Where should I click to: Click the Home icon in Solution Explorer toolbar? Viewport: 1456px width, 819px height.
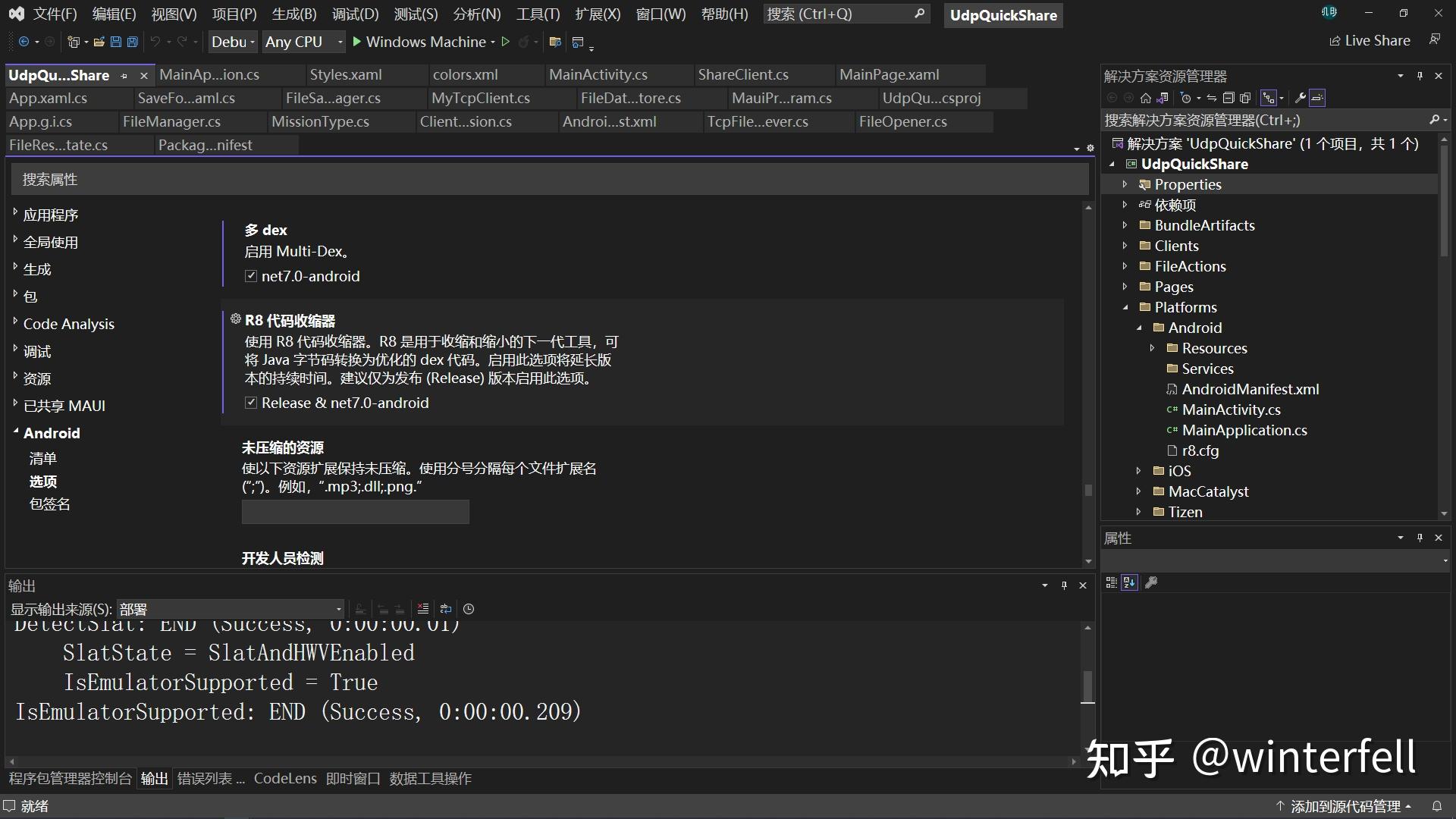[1146, 97]
